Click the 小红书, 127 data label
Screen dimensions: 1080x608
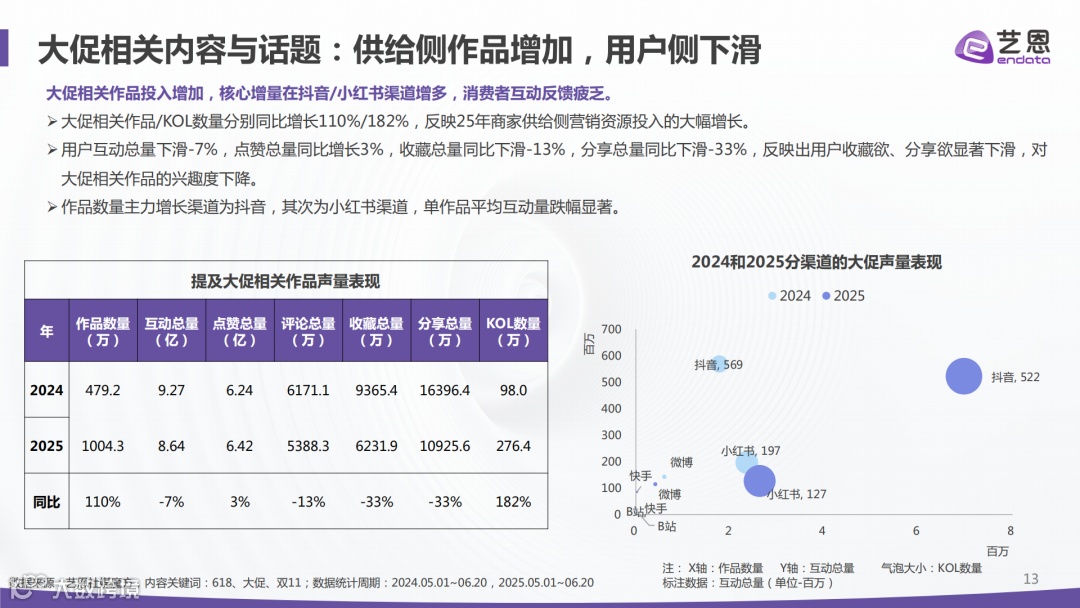pos(797,494)
